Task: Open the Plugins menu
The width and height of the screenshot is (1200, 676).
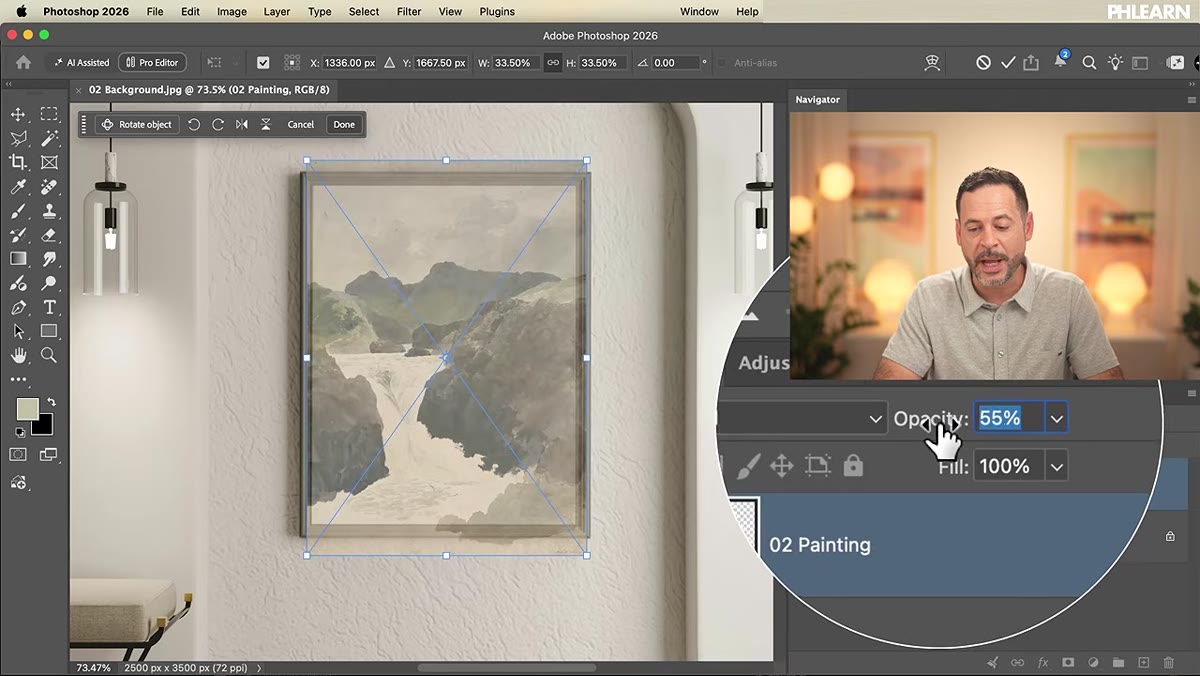Action: pyautogui.click(x=497, y=12)
